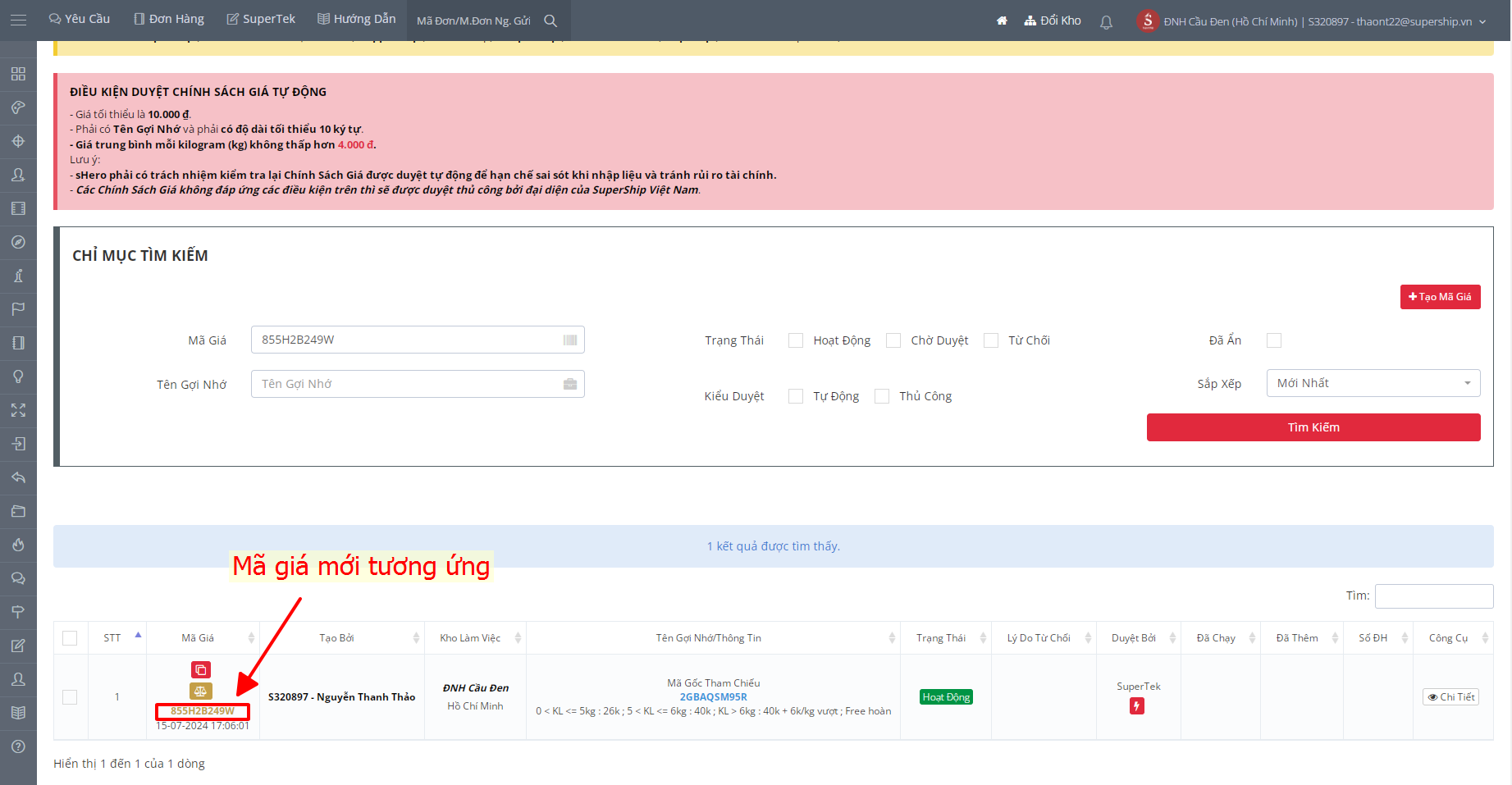Open the hamburger menu in top bar
The image size is (1512, 785).
coord(18,20)
